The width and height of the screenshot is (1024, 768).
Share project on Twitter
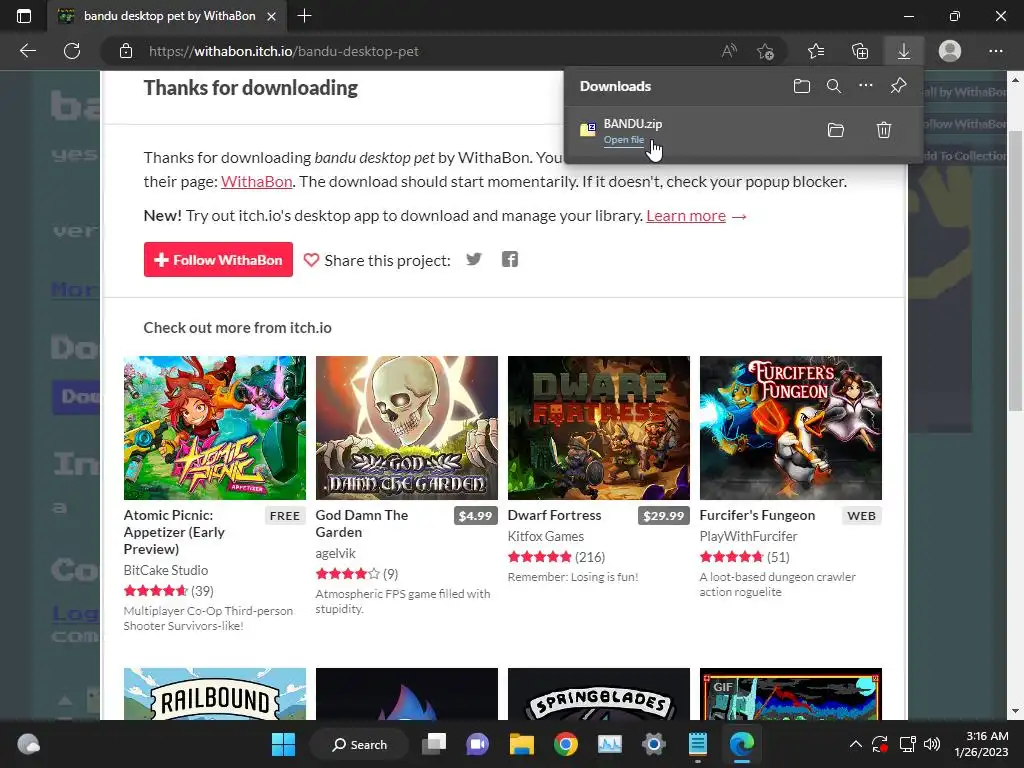473,259
